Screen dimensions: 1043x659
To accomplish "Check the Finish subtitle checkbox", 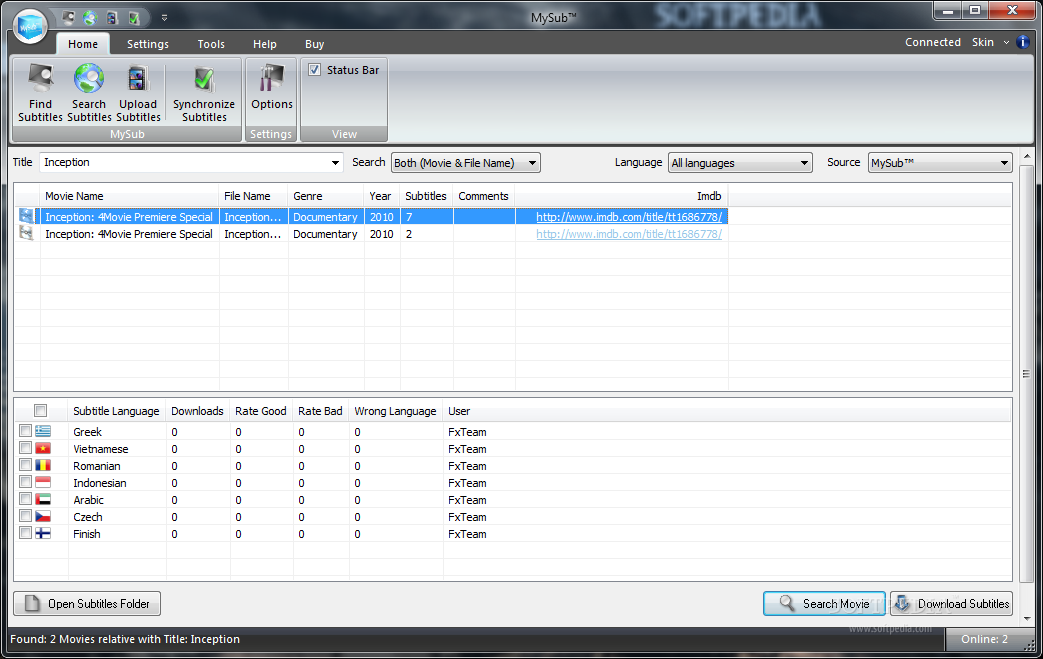I will (x=25, y=533).
